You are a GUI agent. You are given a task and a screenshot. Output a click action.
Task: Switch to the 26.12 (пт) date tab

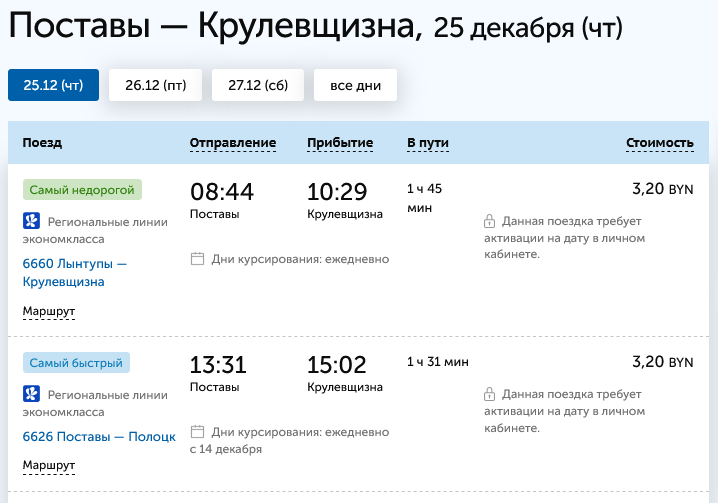(155, 85)
